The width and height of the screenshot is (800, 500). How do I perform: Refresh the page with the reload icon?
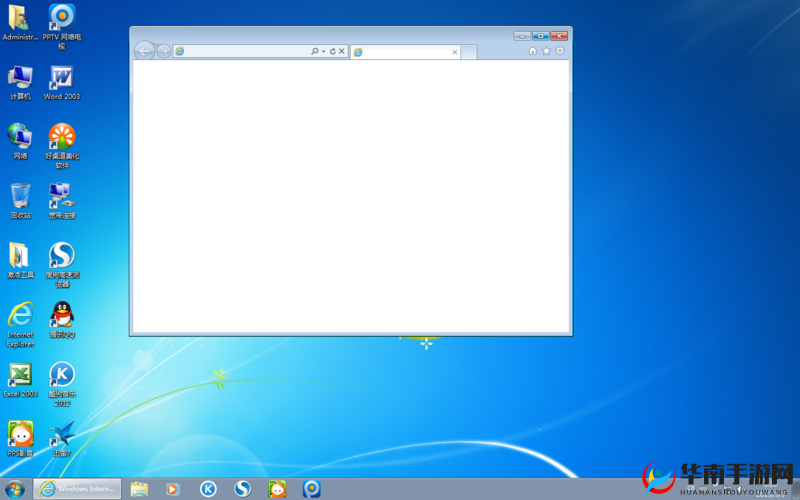click(333, 51)
